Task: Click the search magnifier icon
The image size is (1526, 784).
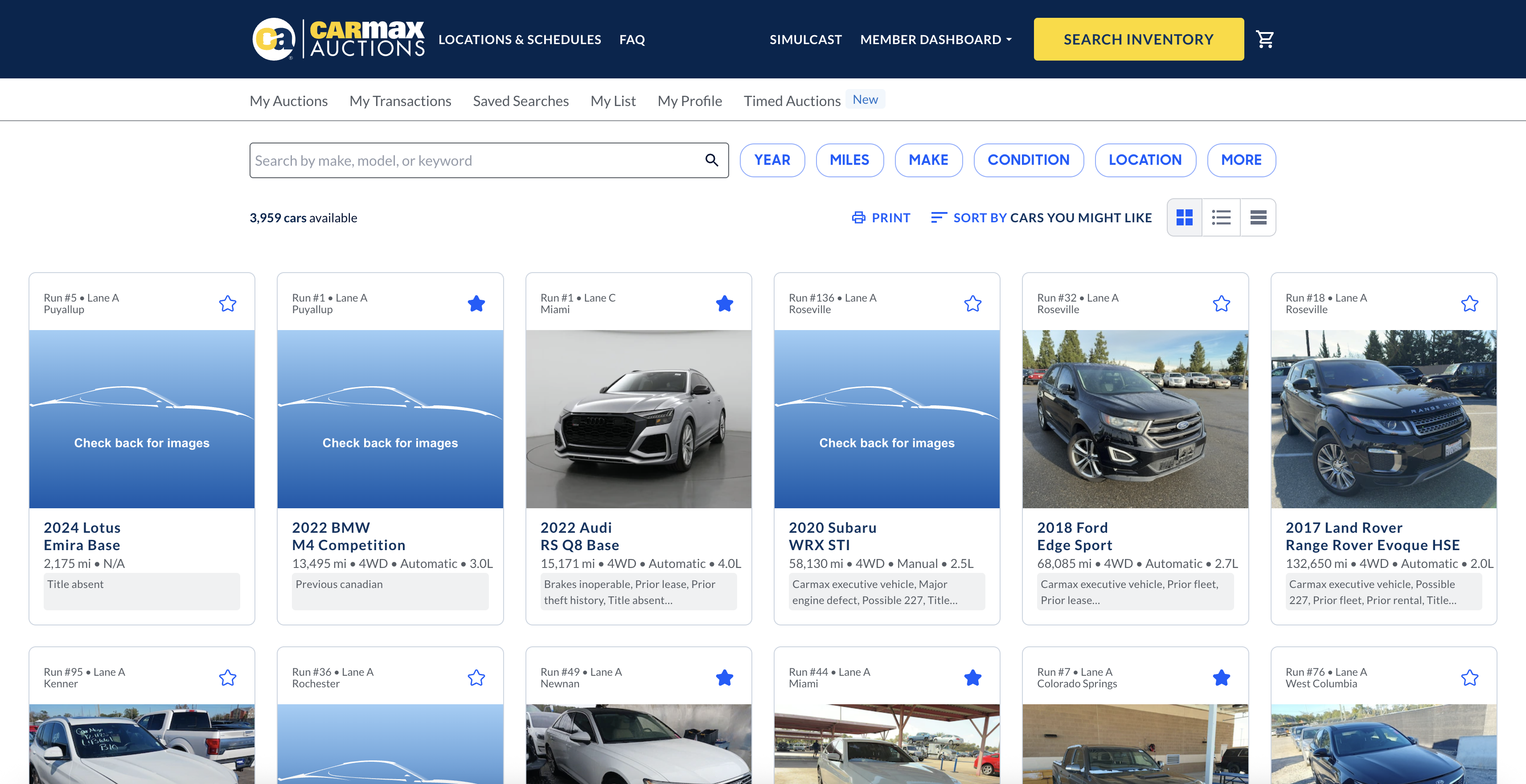Action: (711, 160)
